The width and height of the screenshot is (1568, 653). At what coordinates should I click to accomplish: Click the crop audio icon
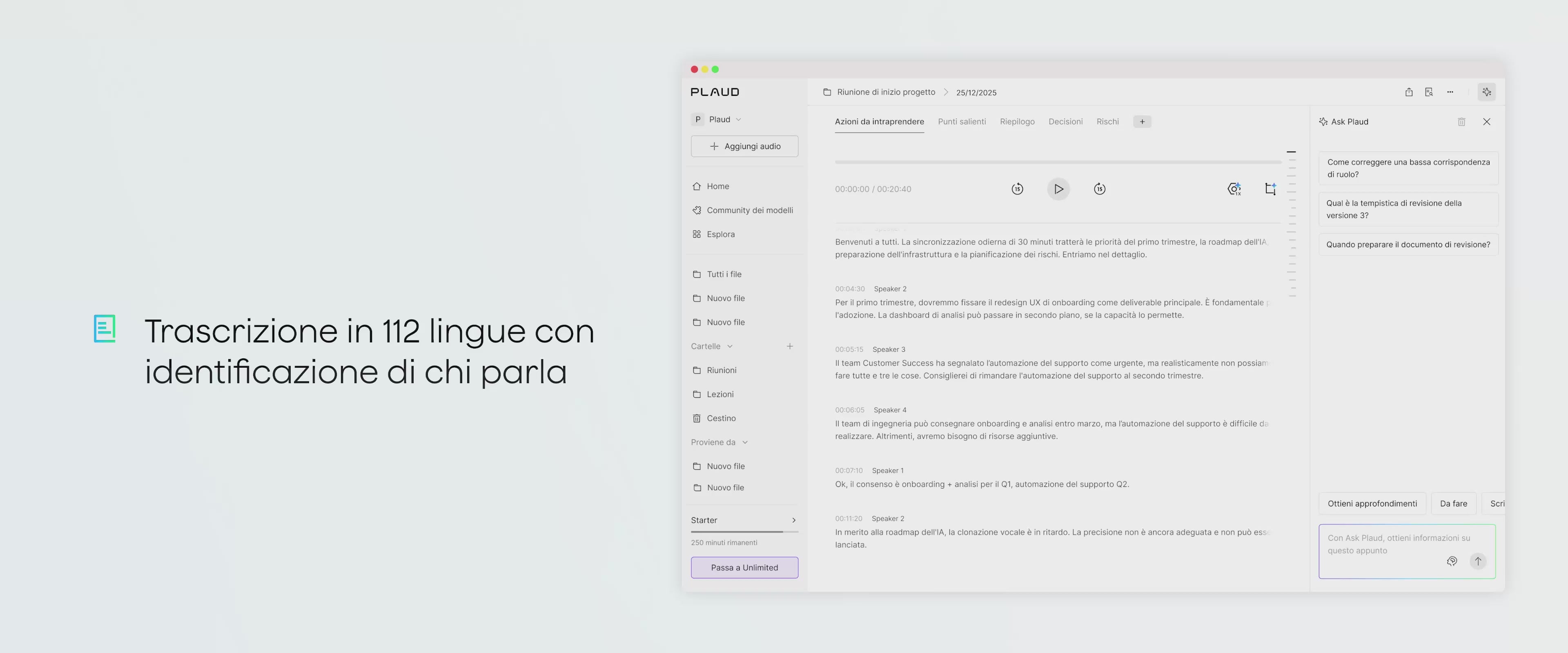1270,189
